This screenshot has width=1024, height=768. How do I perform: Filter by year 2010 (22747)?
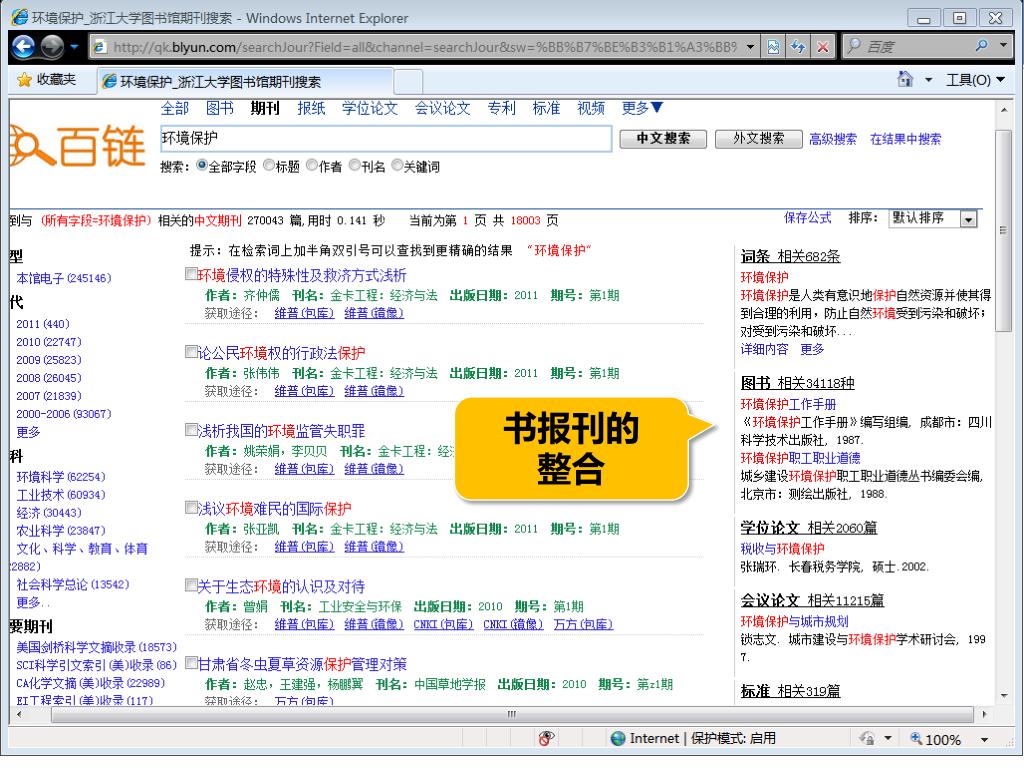point(49,342)
